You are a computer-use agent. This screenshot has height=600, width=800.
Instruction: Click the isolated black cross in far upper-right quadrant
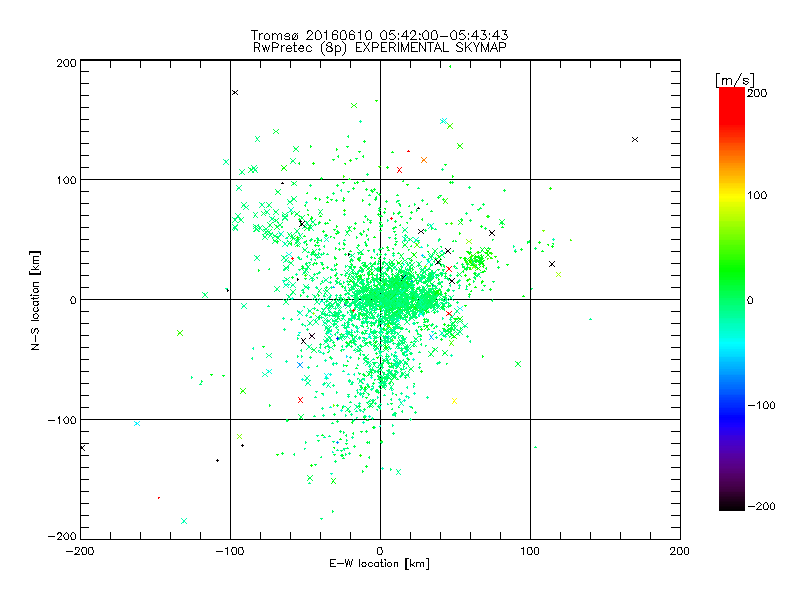click(x=635, y=139)
